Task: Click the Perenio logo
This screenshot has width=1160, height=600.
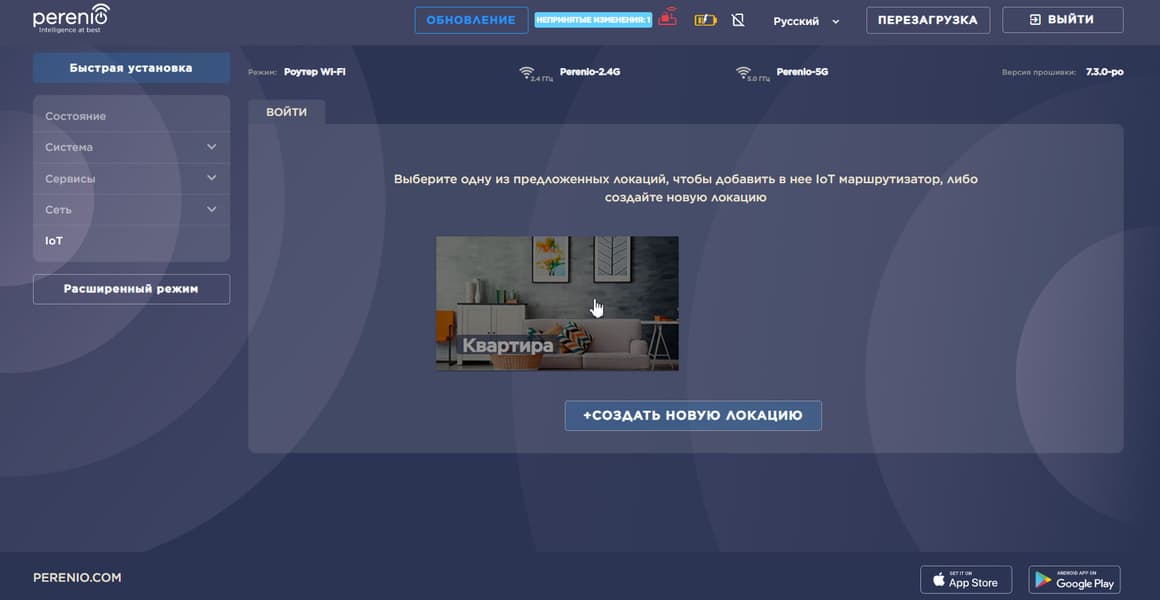Action: click(71, 19)
